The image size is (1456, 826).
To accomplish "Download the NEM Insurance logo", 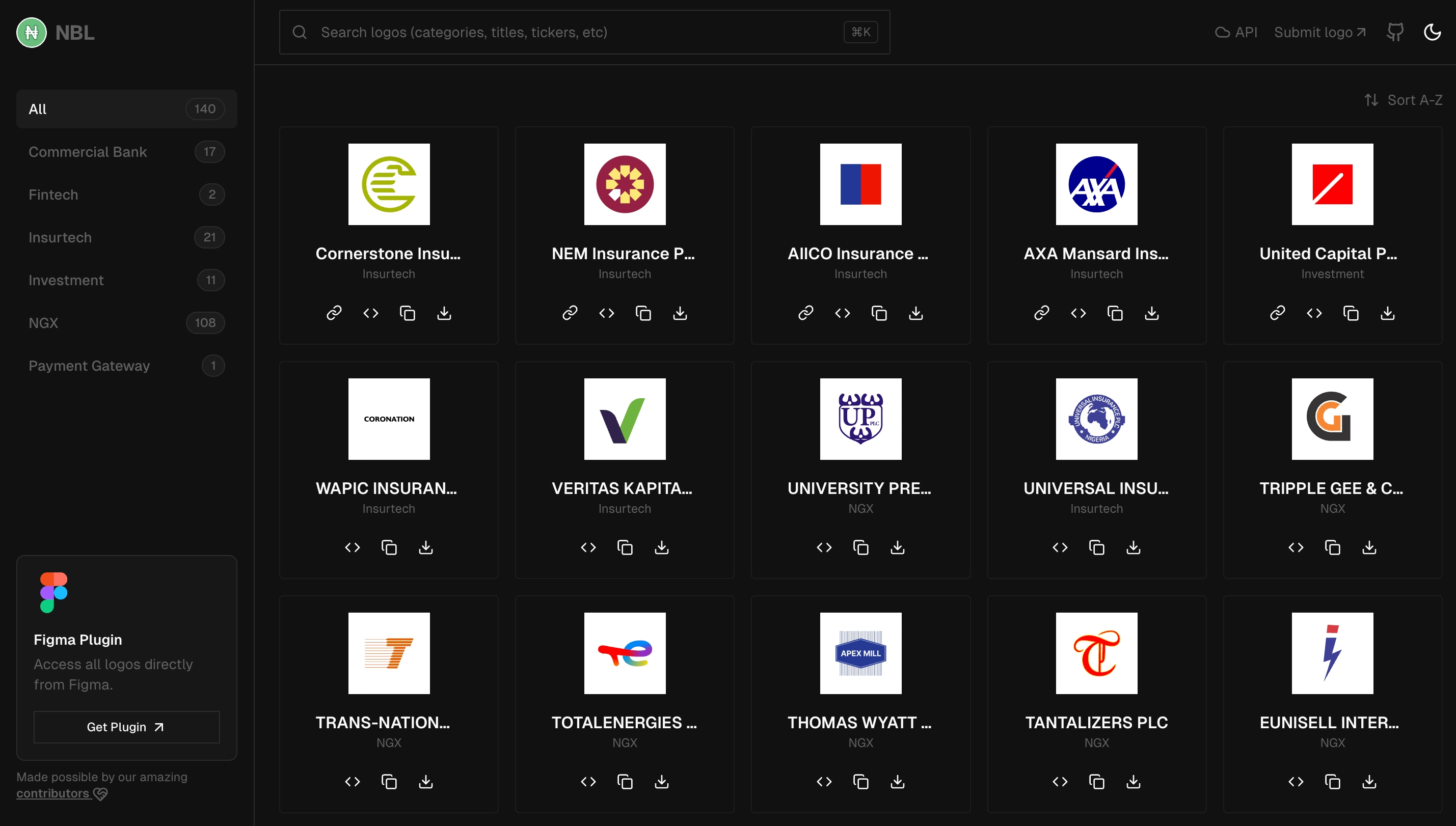I will point(680,313).
